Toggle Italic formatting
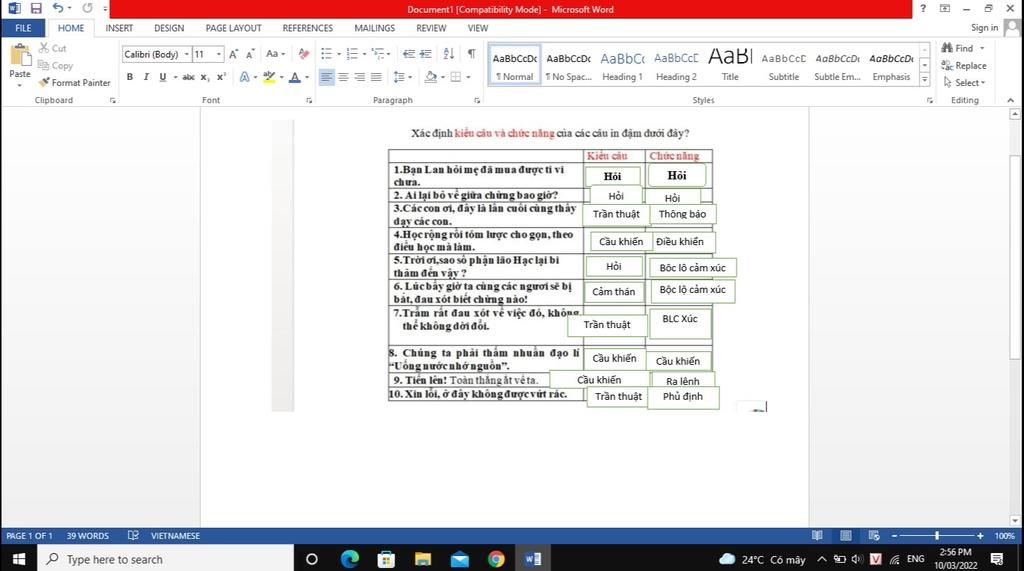The height and width of the screenshot is (571, 1024). point(146,77)
